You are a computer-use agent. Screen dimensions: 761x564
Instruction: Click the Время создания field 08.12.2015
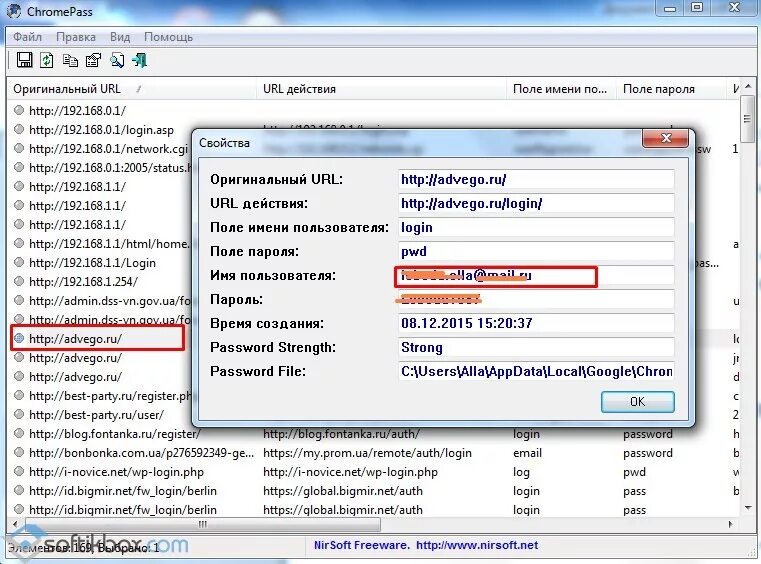(x=536, y=323)
